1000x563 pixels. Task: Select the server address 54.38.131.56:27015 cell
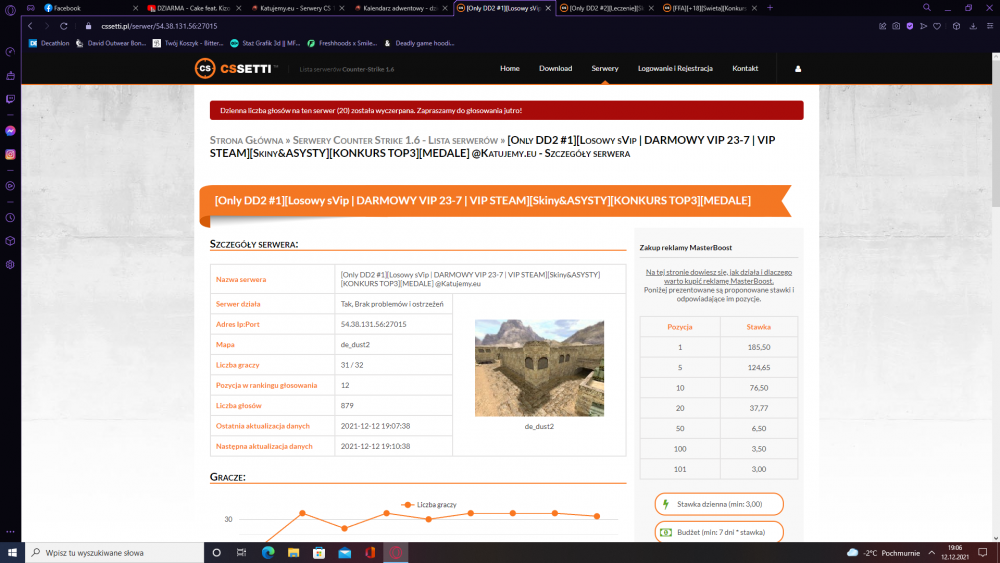tap(393, 324)
